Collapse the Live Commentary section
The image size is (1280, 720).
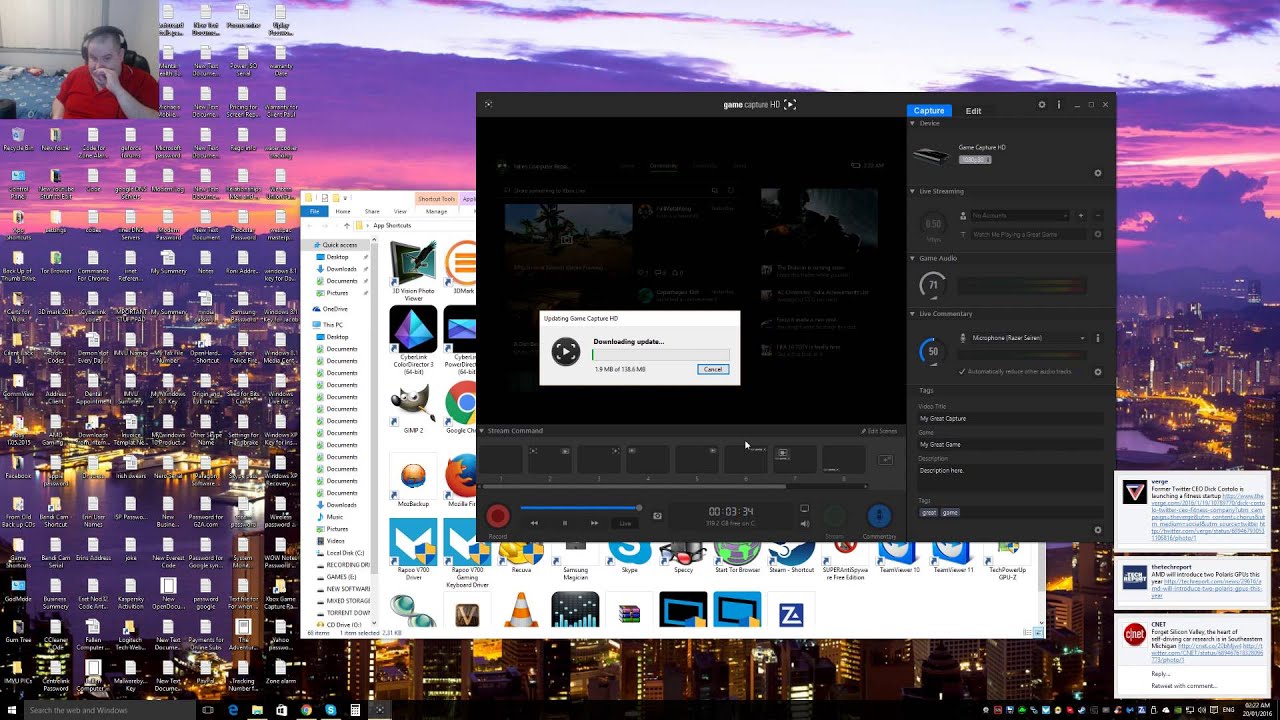[x=912, y=314]
